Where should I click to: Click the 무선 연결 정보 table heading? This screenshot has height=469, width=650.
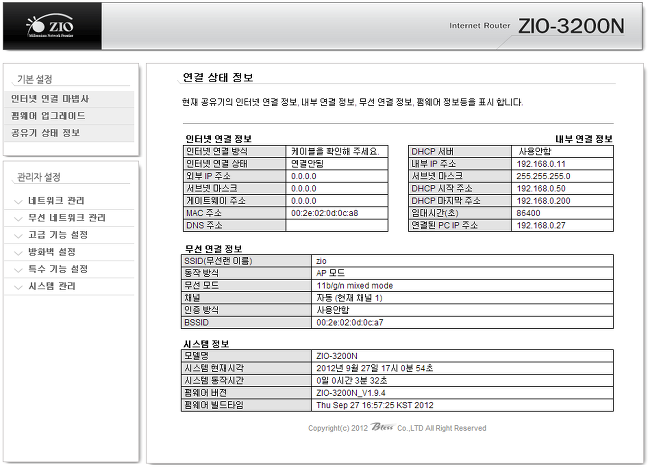[x=213, y=249]
